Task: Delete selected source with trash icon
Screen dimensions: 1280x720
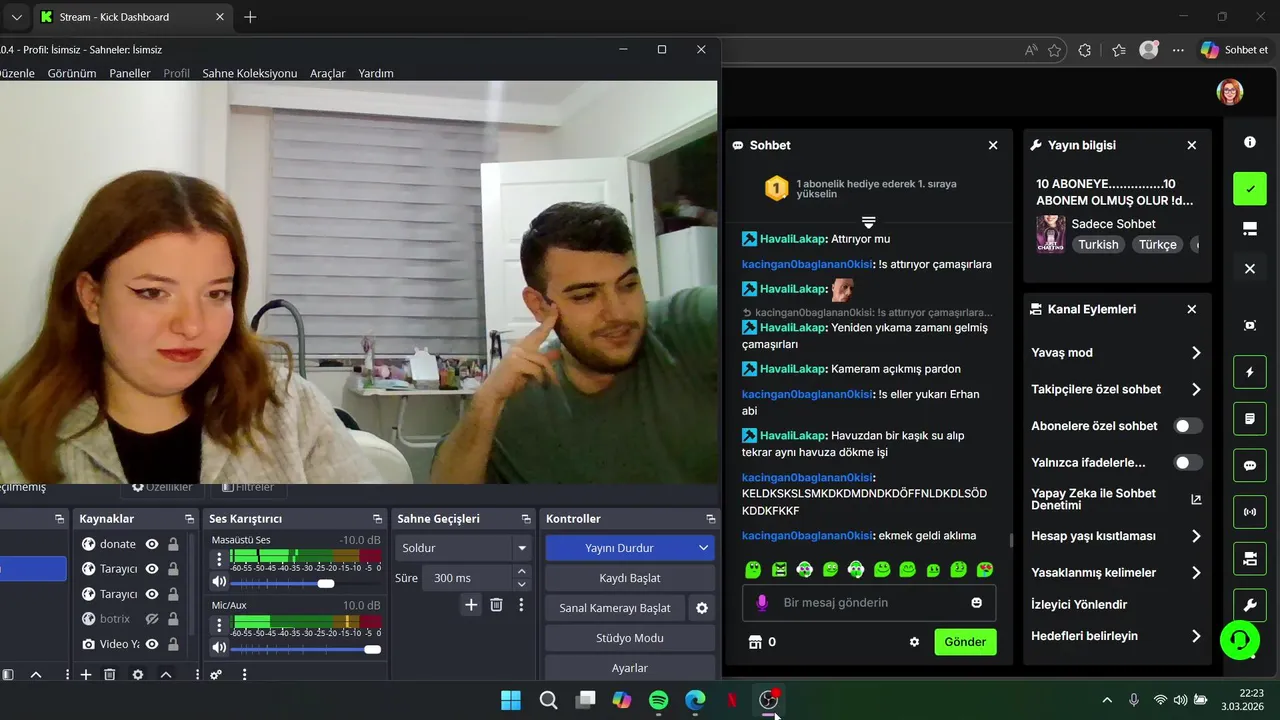Action: (x=110, y=675)
